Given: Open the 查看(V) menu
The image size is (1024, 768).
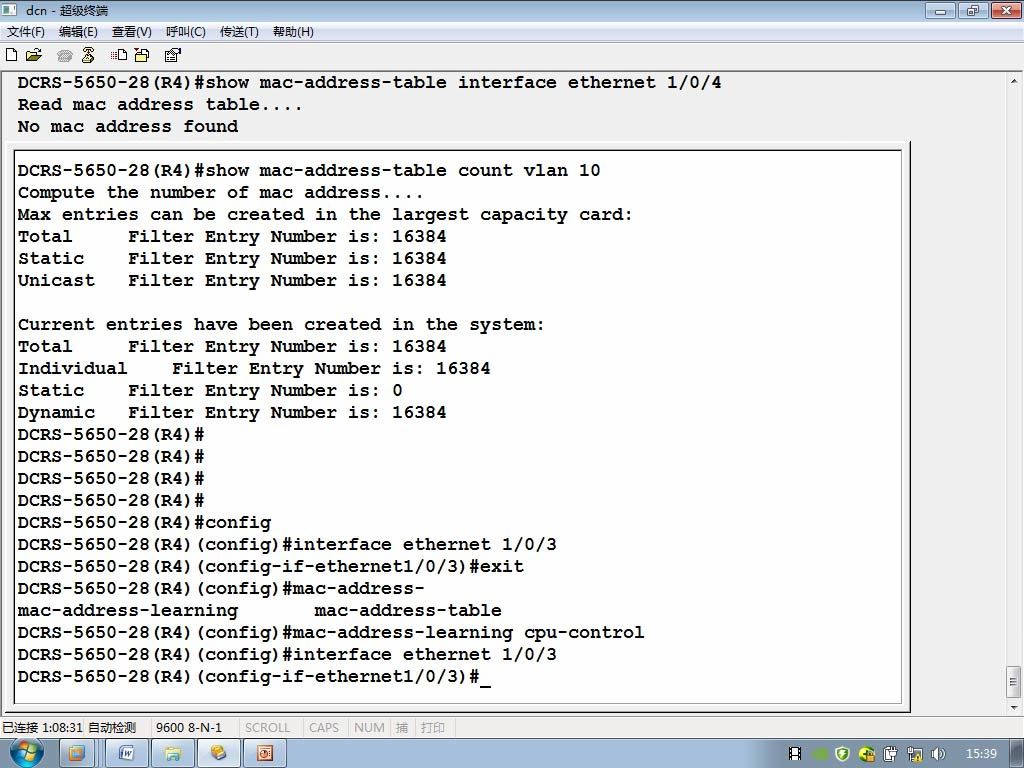Looking at the screenshot, I should [x=131, y=32].
